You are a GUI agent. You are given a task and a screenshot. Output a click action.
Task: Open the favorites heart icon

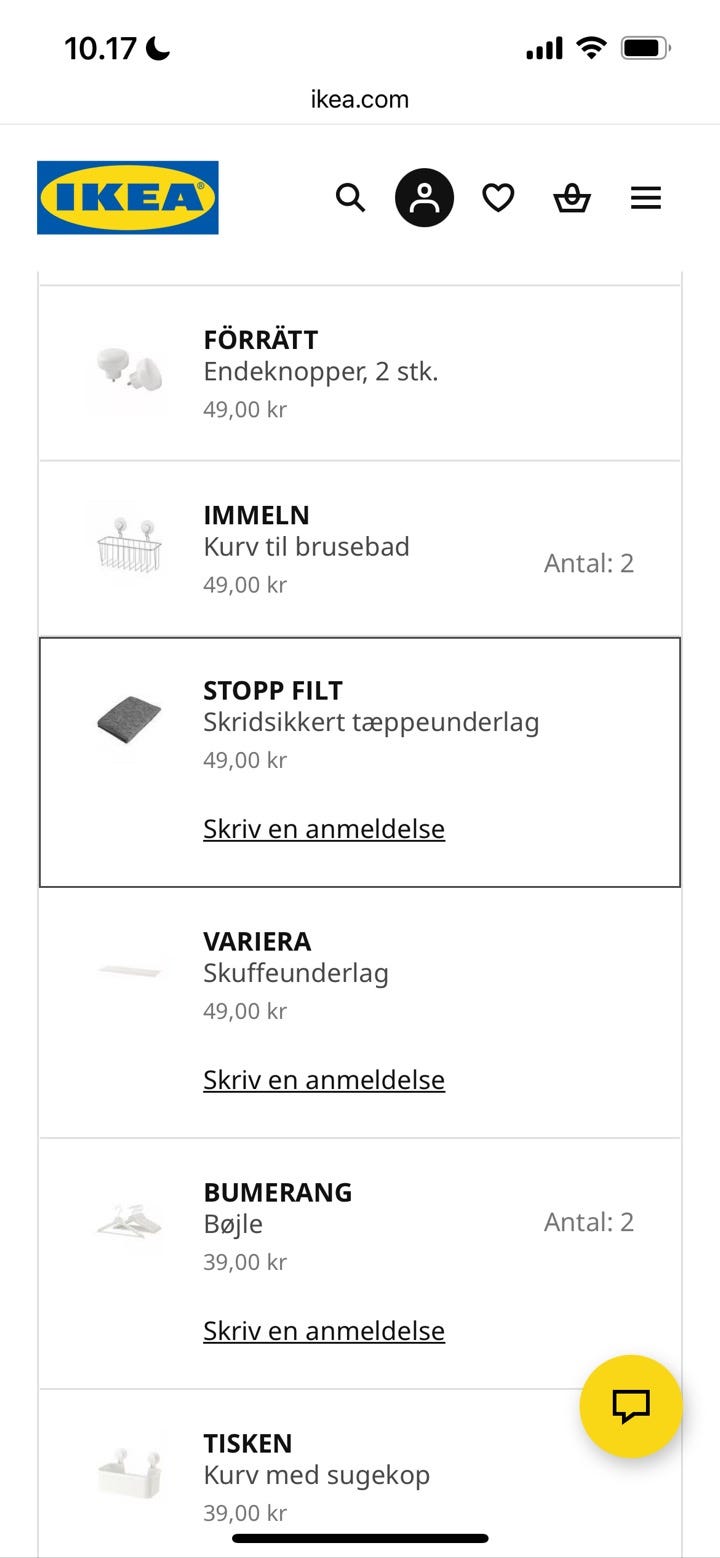pyautogui.click(x=498, y=197)
